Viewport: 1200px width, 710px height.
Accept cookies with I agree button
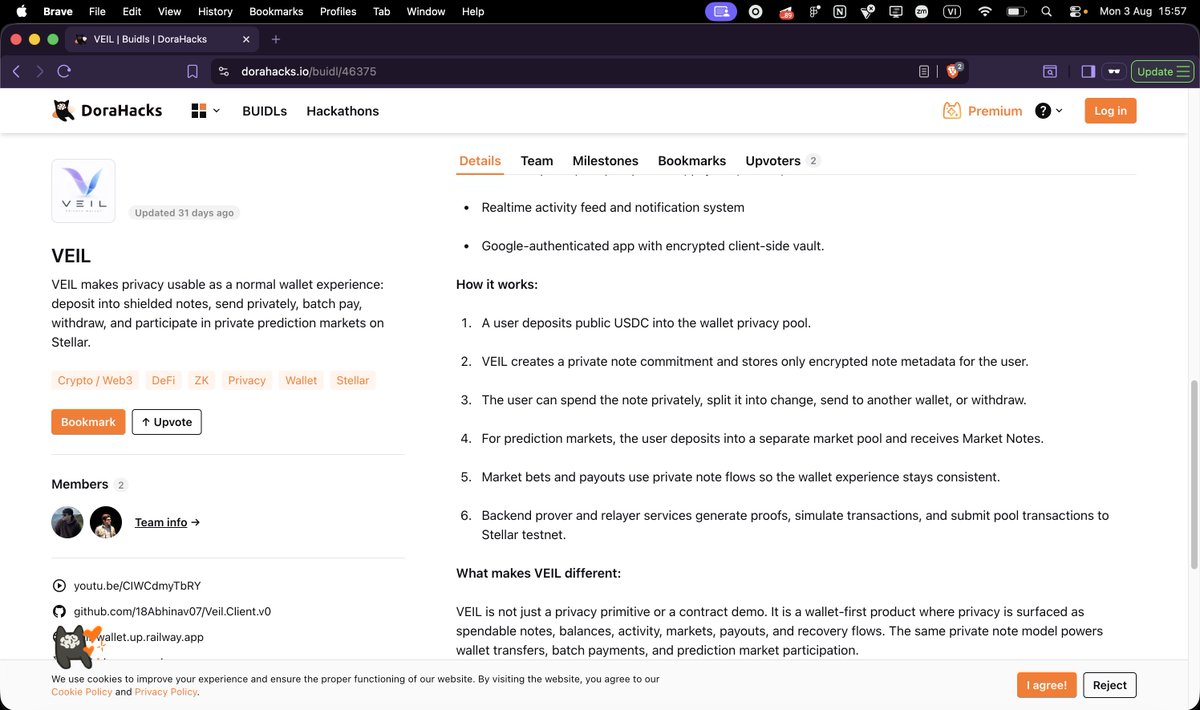(1047, 685)
